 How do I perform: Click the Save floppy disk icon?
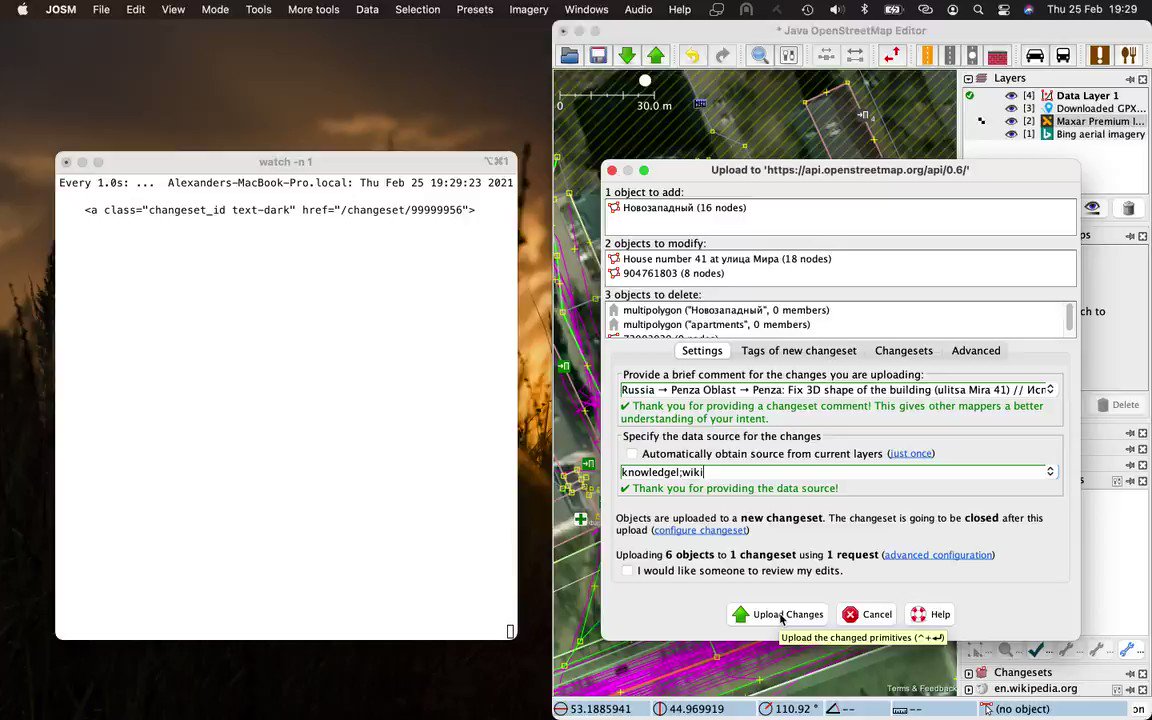coord(598,55)
